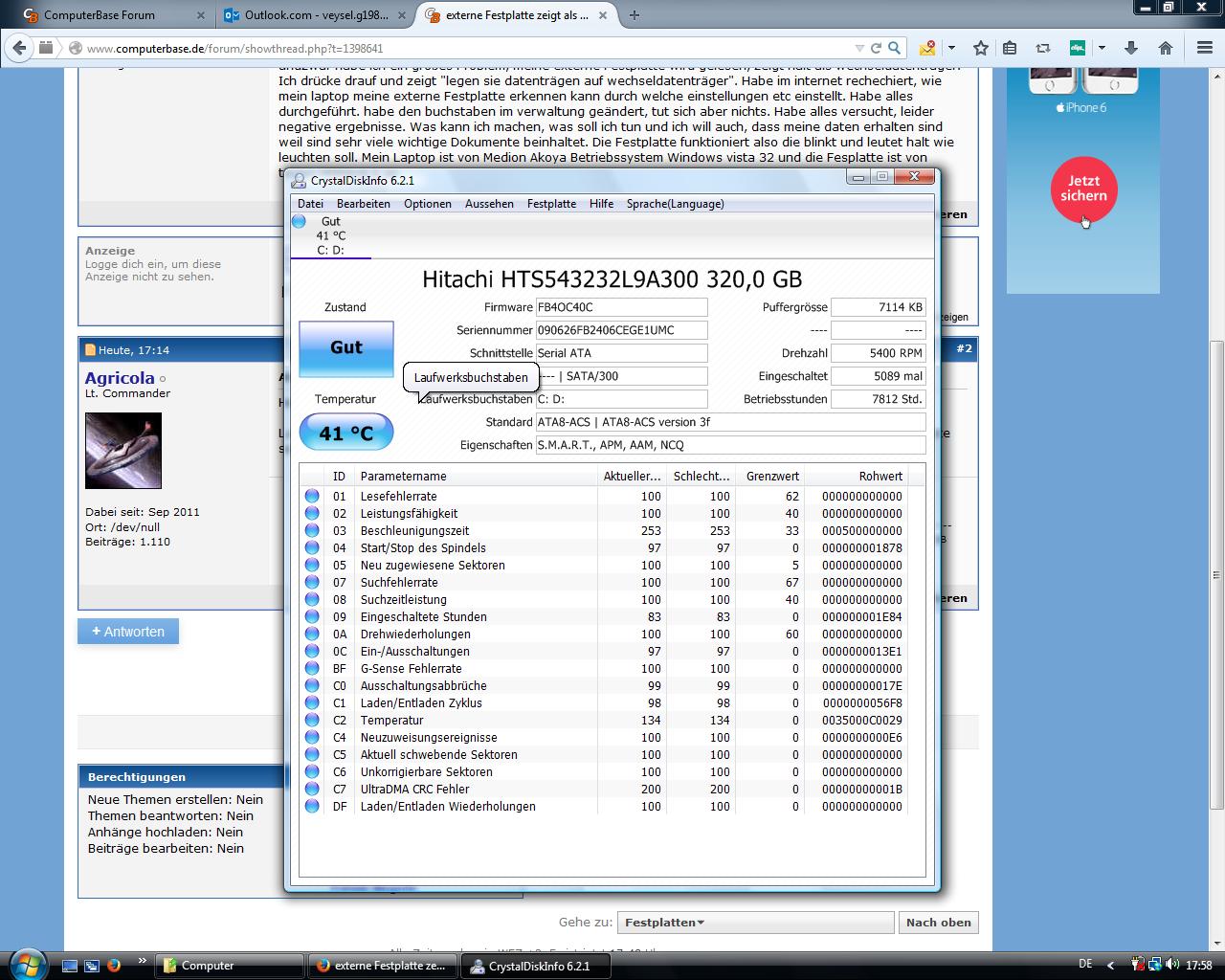The height and width of the screenshot is (980, 1225).
Task: Open the Hilfe menu
Action: pos(602,204)
